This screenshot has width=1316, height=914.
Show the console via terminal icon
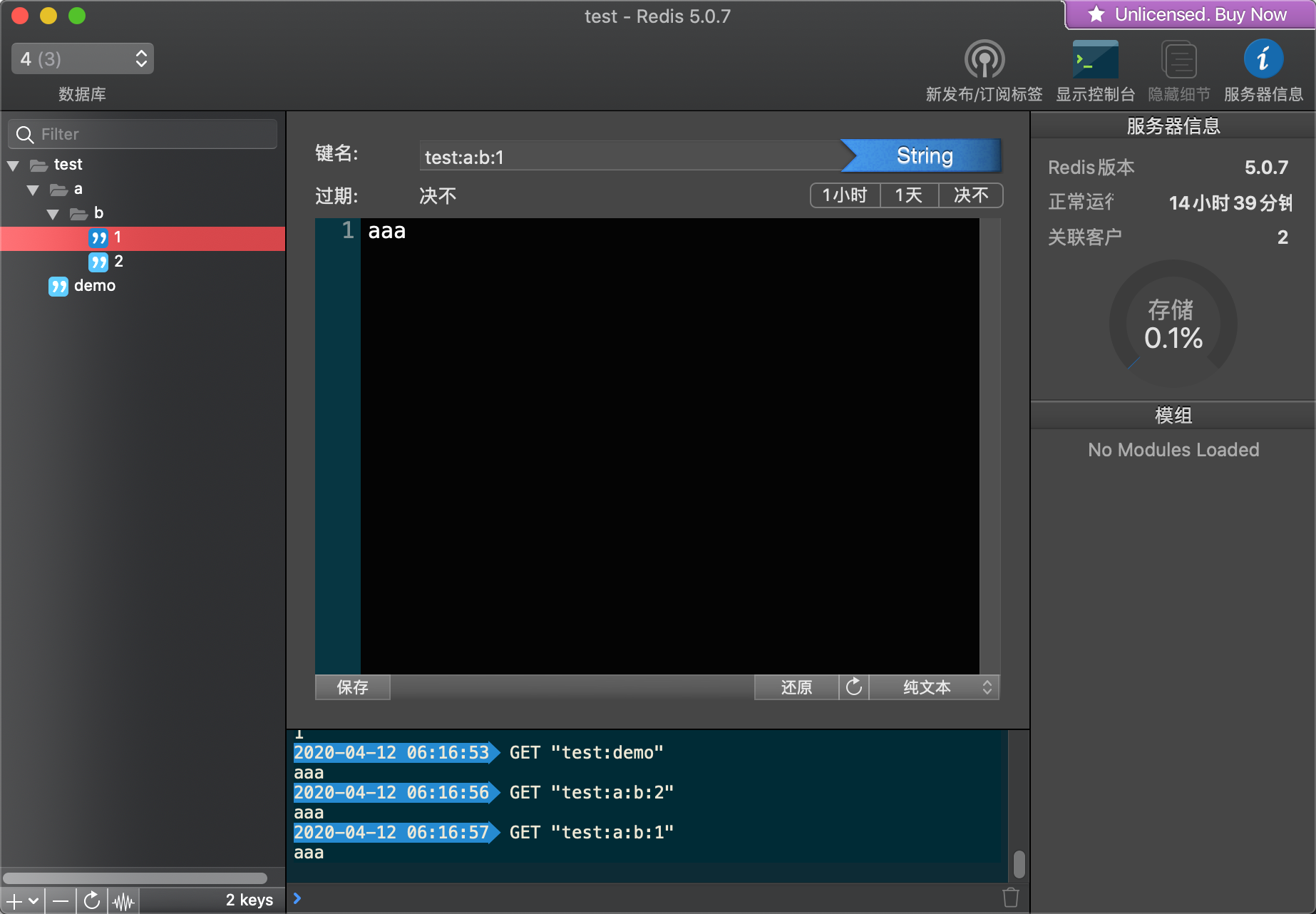[x=1095, y=59]
